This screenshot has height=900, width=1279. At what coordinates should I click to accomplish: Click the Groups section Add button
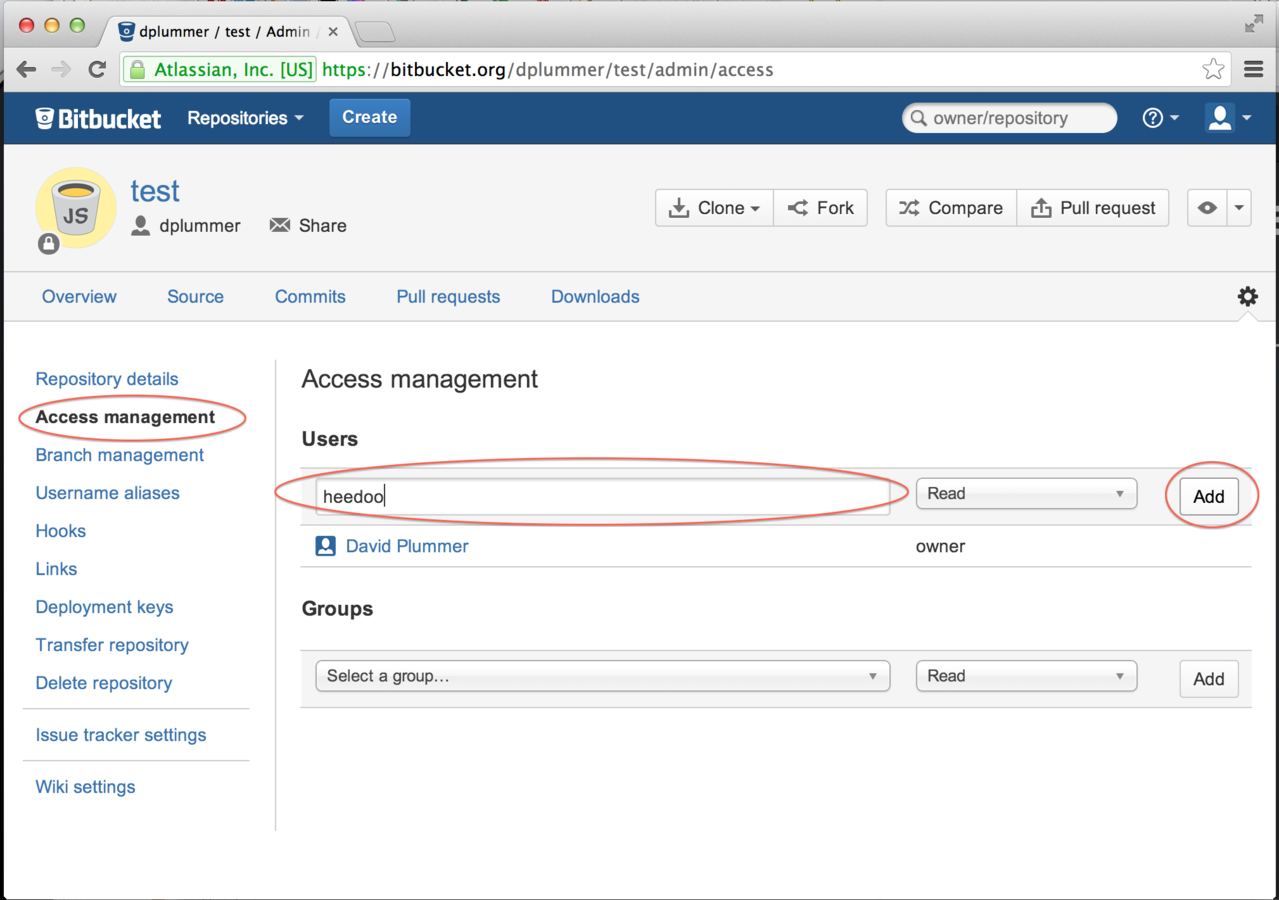click(1208, 679)
